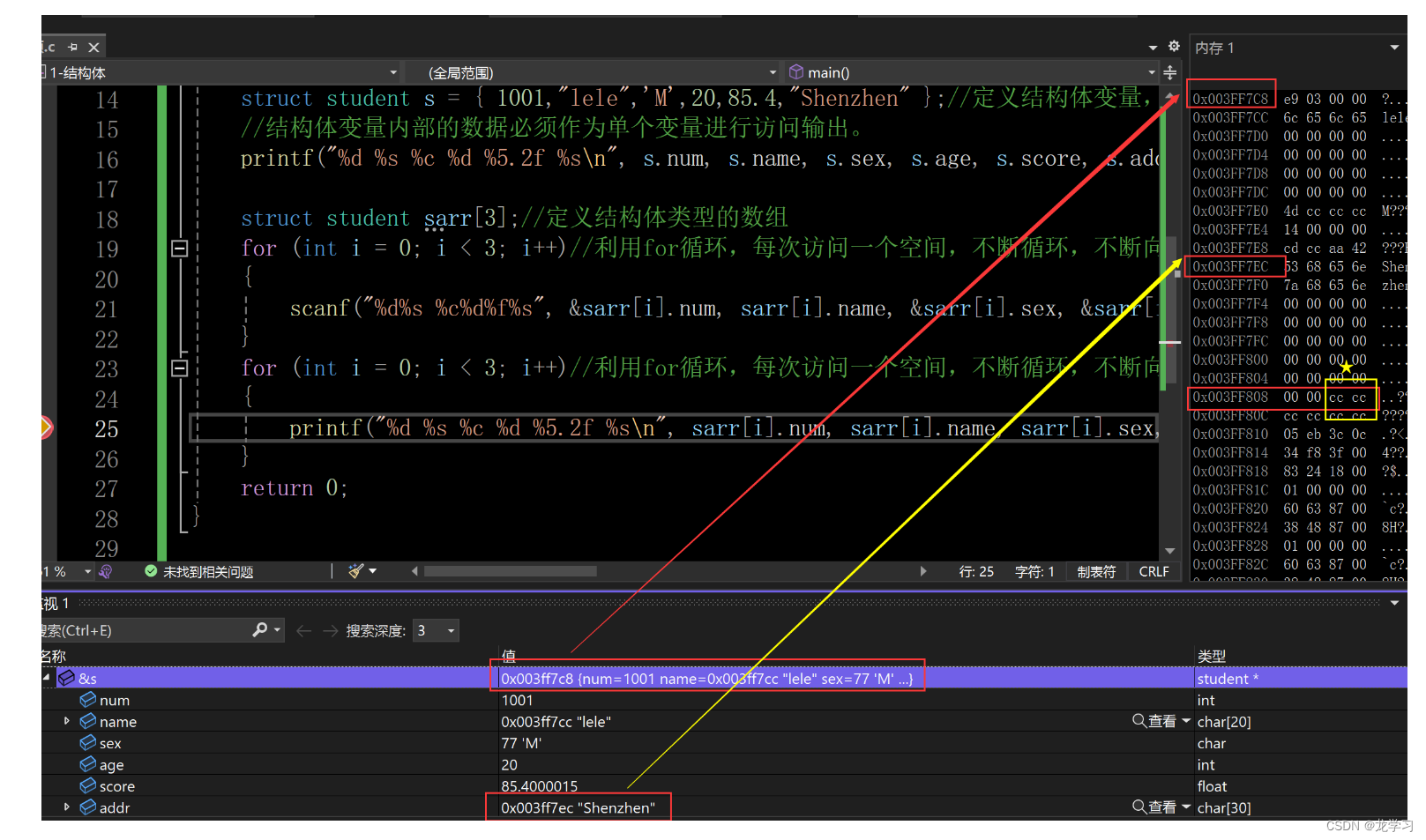The height and width of the screenshot is (840, 1426).
Task: Click the watch search magnifier icon
Action: click(x=260, y=629)
